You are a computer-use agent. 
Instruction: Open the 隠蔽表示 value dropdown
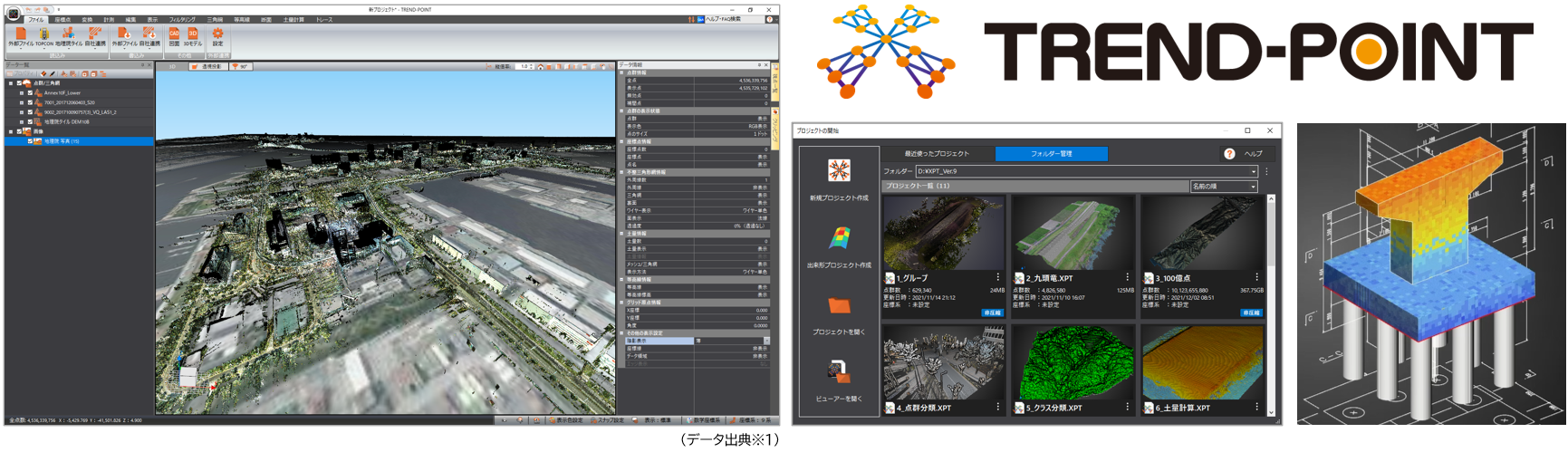point(766,341)
